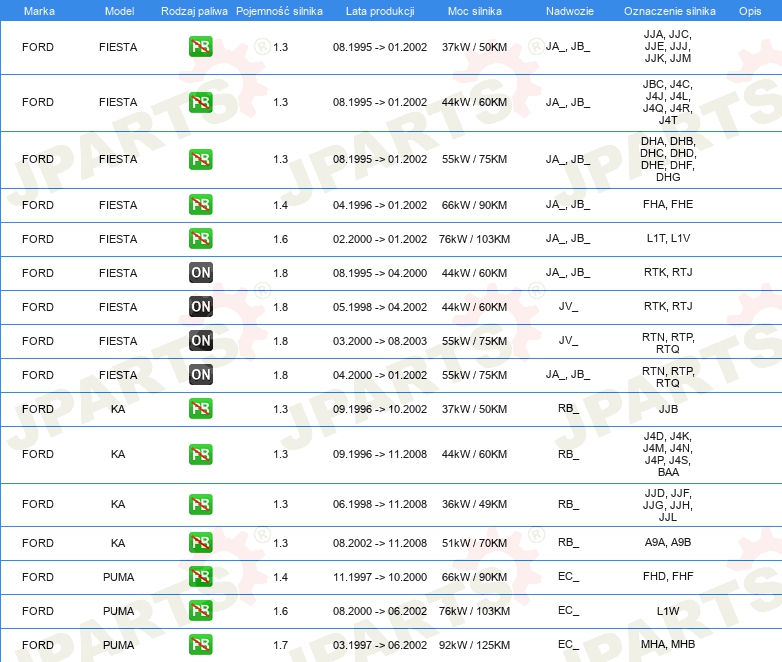Click the 03.1997 -> 06.2002 production years
782x662 pixels.
coord(380,645)
